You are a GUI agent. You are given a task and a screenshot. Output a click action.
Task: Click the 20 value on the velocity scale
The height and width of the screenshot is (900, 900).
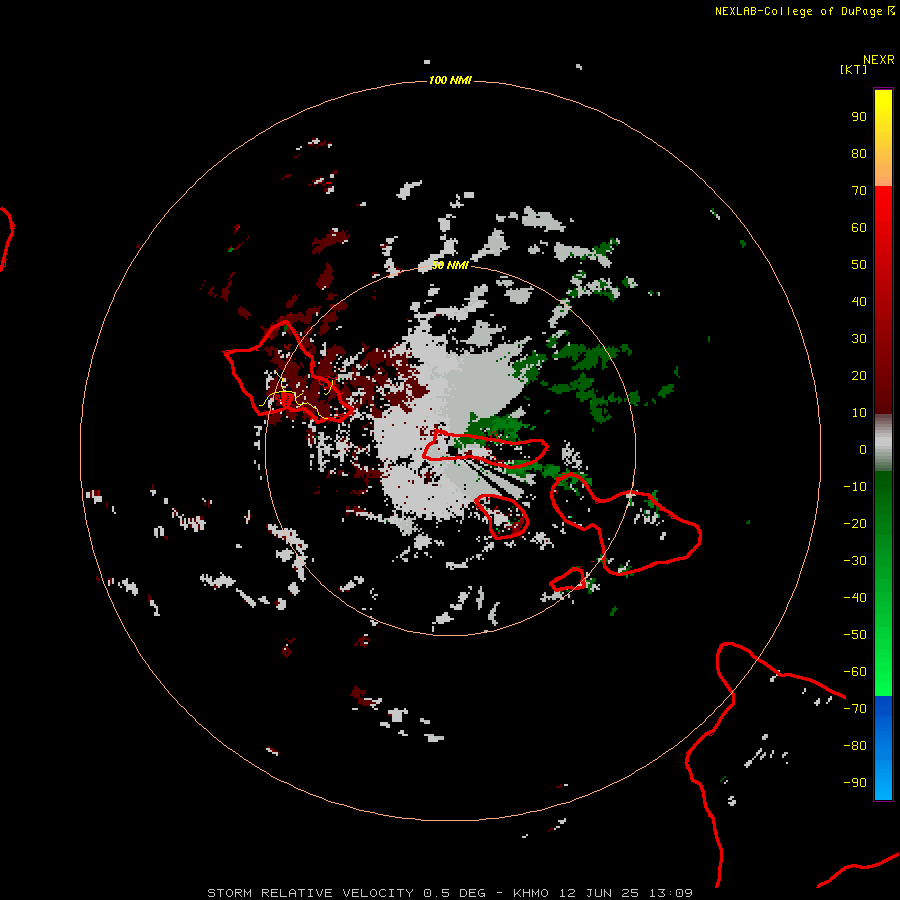pos(859,375)
